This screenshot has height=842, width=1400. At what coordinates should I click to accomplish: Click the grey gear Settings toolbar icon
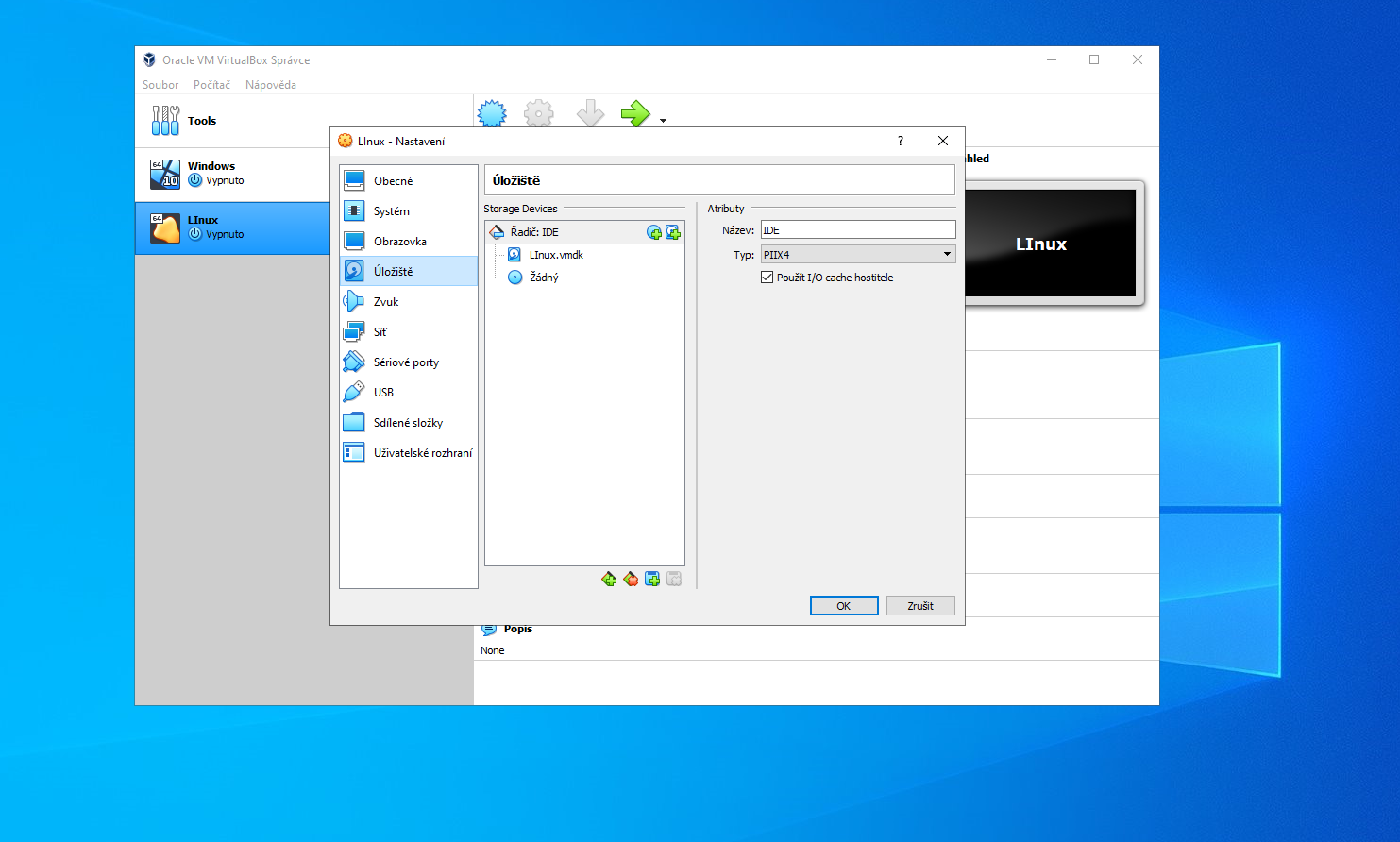click(539, 113)
